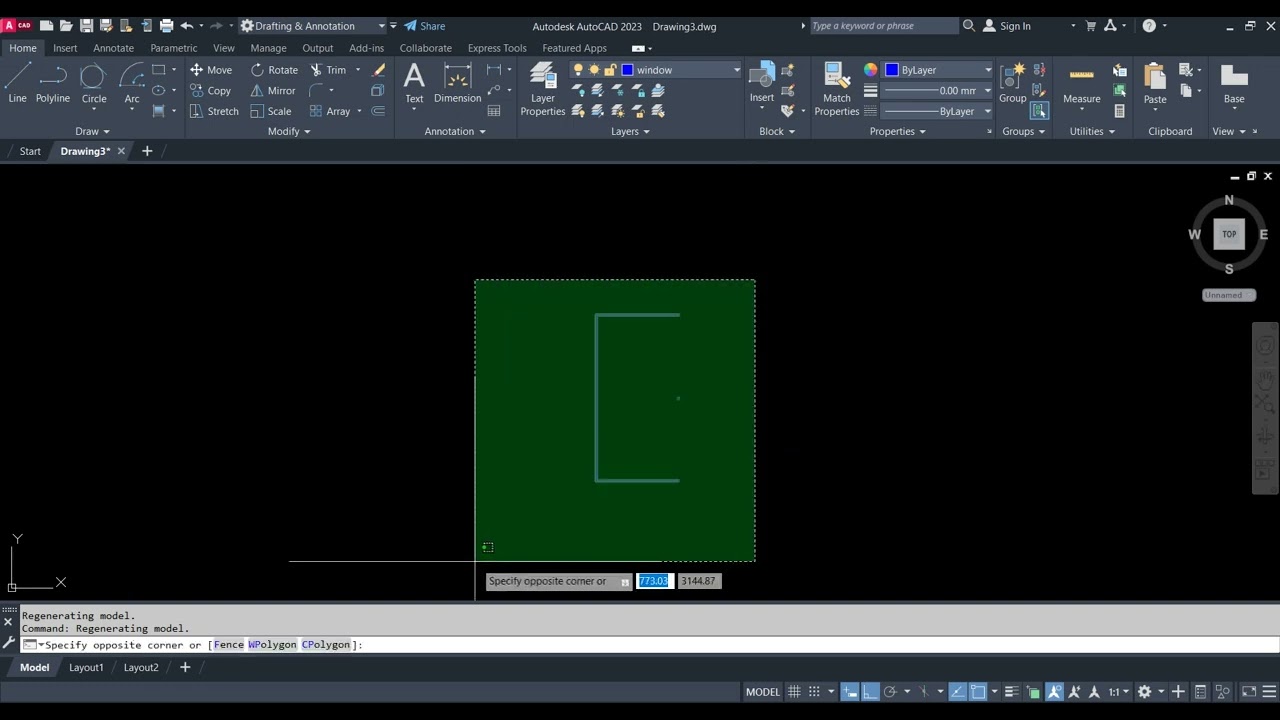The image size is (1280, 720).
Task: Toggle annotation visibility in status bar
Action: (x=1055, y=692)
